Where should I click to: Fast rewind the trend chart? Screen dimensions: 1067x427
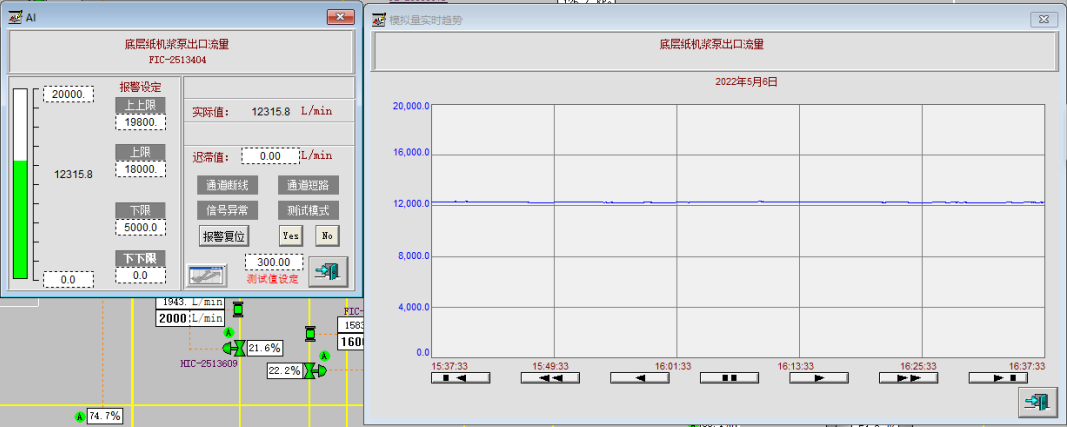pos(550,378)
